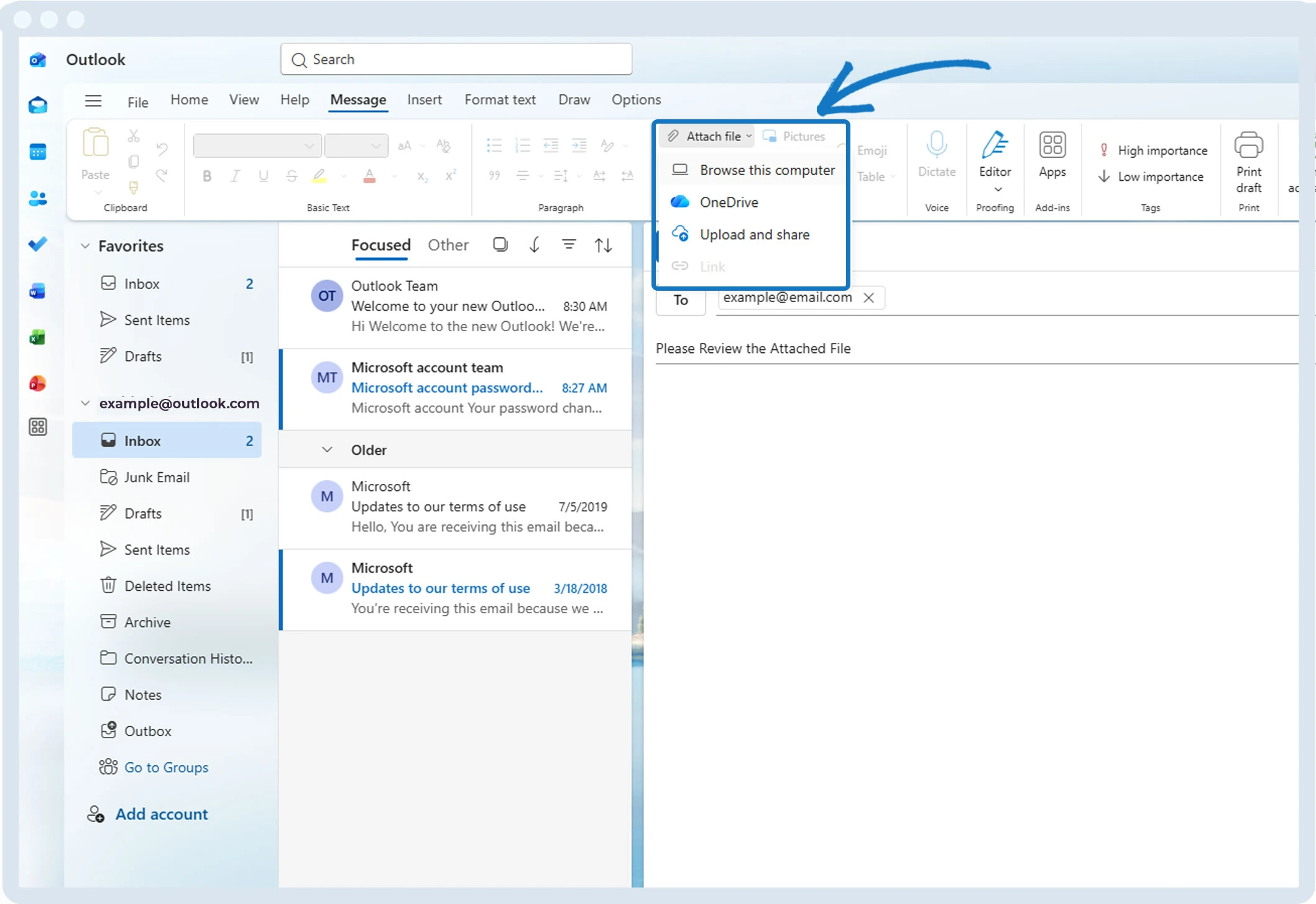Switch to the Format text tab
Viewport: 1316px width, 904px height.
(500, 99)
